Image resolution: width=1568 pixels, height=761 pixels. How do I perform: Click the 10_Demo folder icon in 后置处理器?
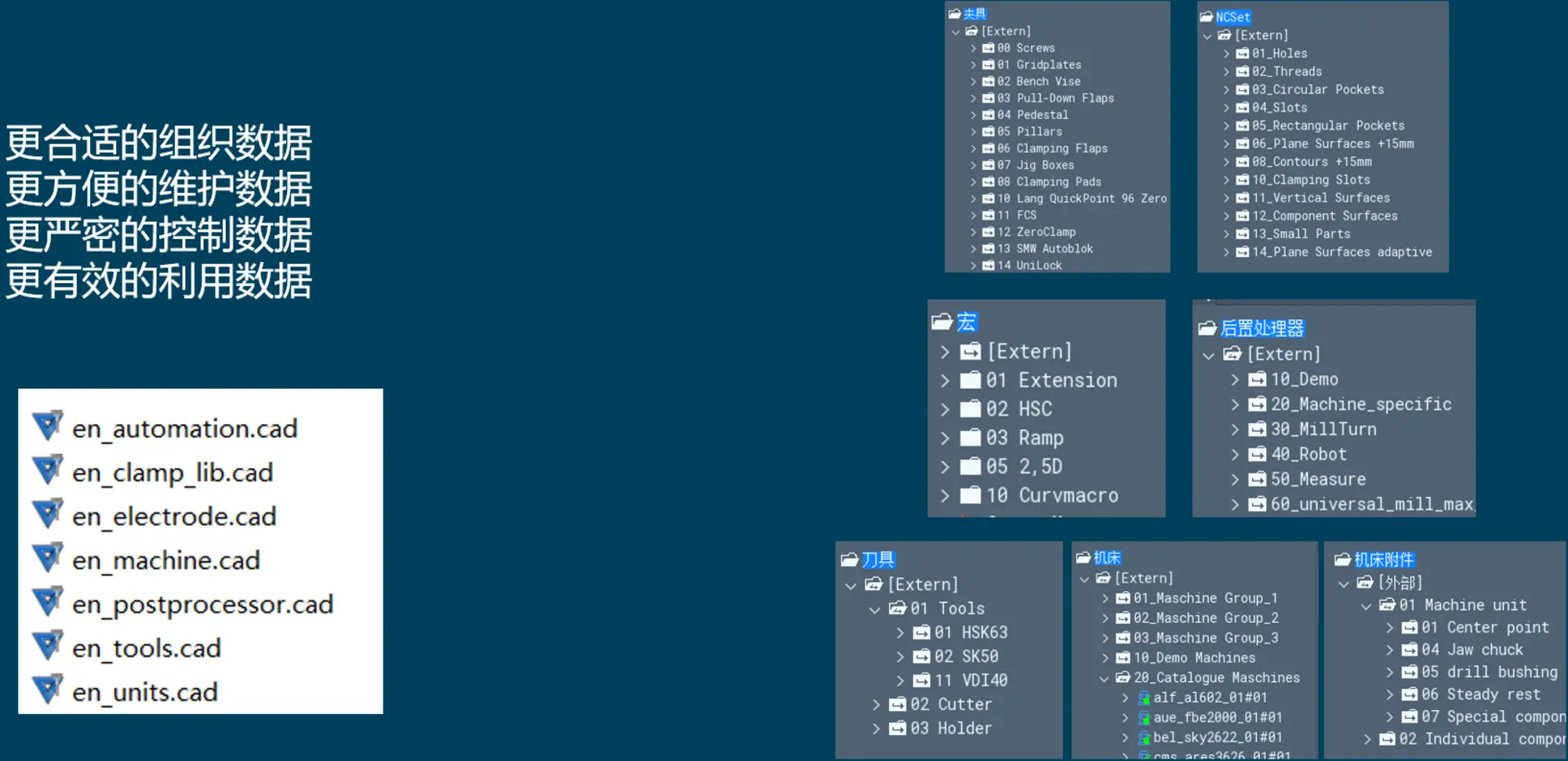(1258, 379)
